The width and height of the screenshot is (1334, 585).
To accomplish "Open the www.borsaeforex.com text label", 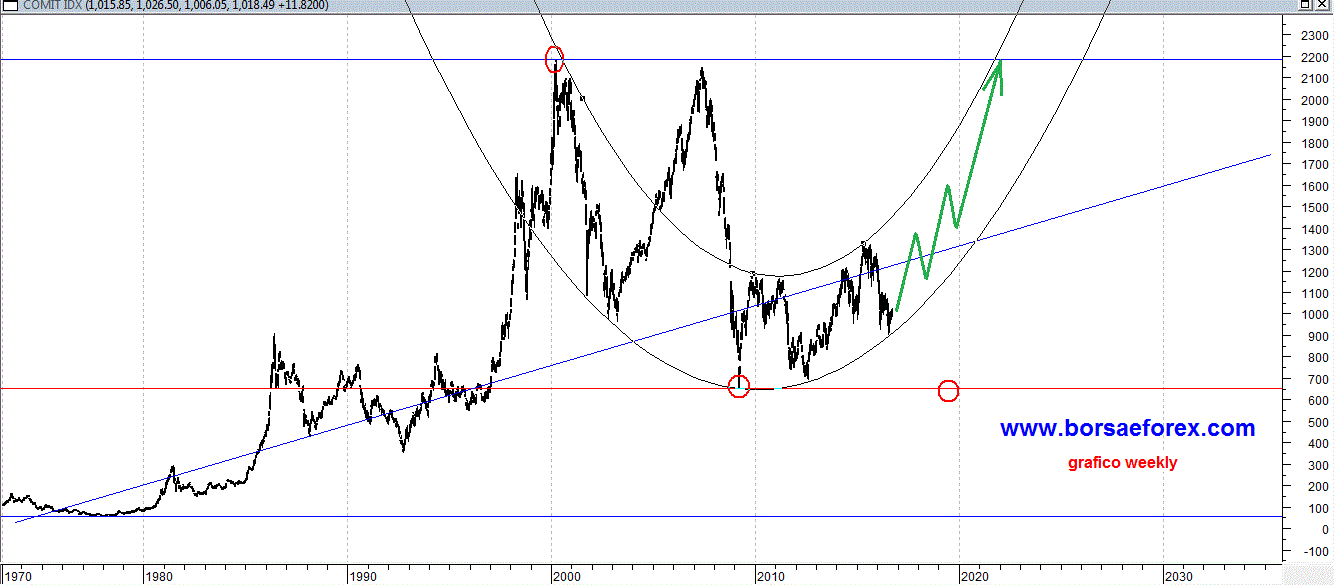I will [1126, 428].
